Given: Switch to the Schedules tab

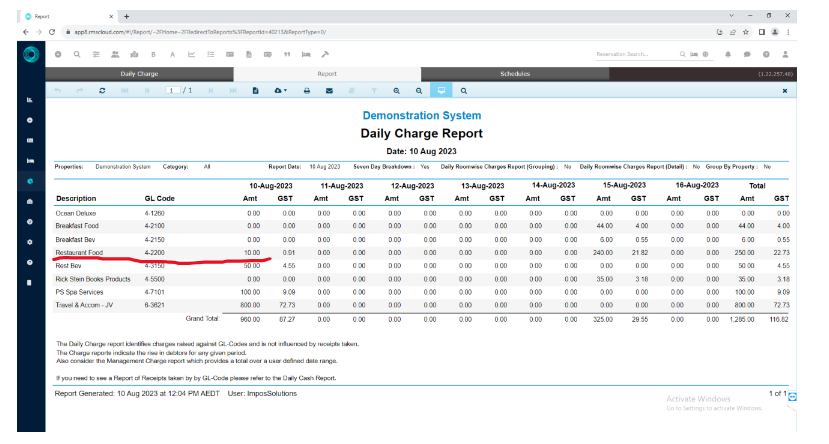Looking at the screenshot, I should tap(514, 74).
